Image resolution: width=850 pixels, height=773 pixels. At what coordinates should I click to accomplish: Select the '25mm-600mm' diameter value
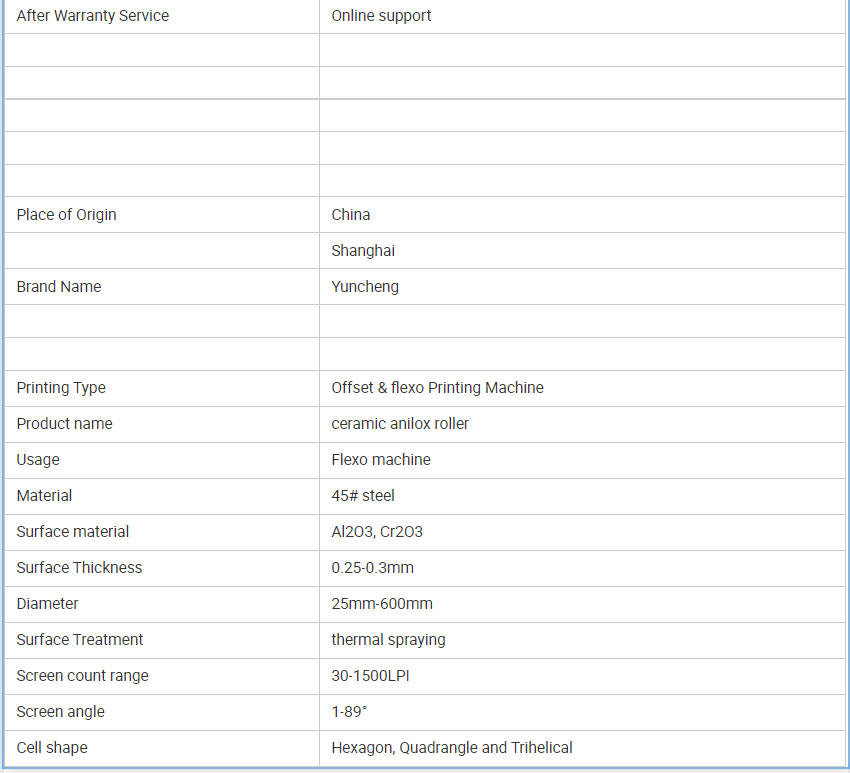[x=382, y=604]
